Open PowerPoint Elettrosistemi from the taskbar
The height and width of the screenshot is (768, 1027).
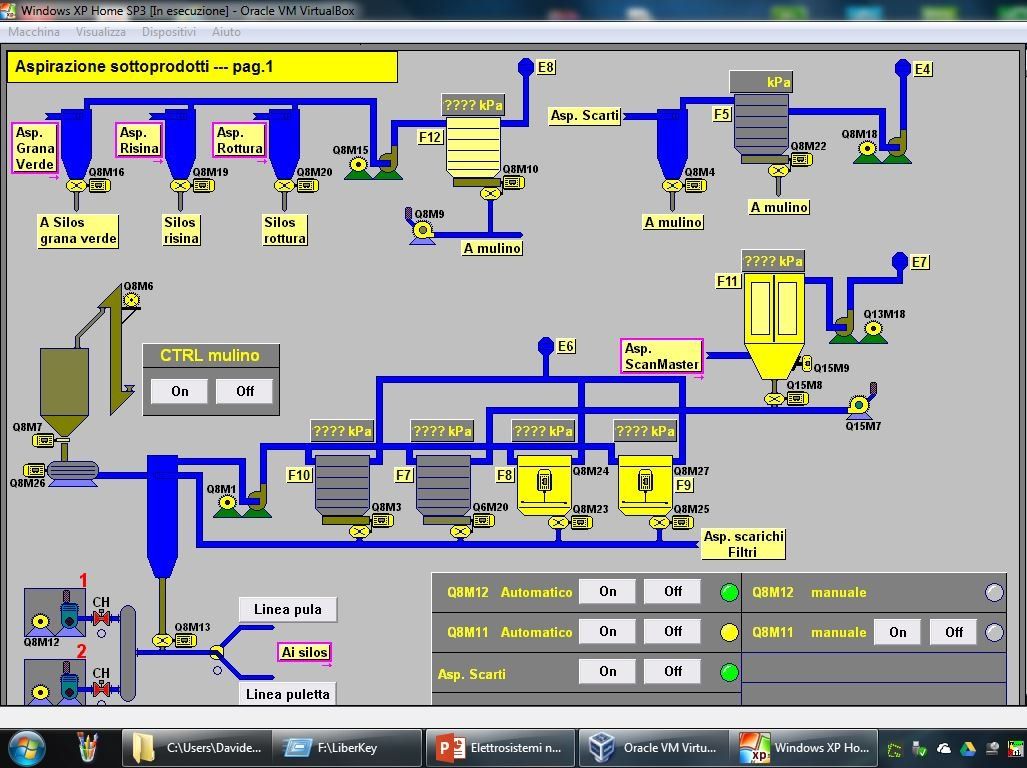click(x=499, y=747)
